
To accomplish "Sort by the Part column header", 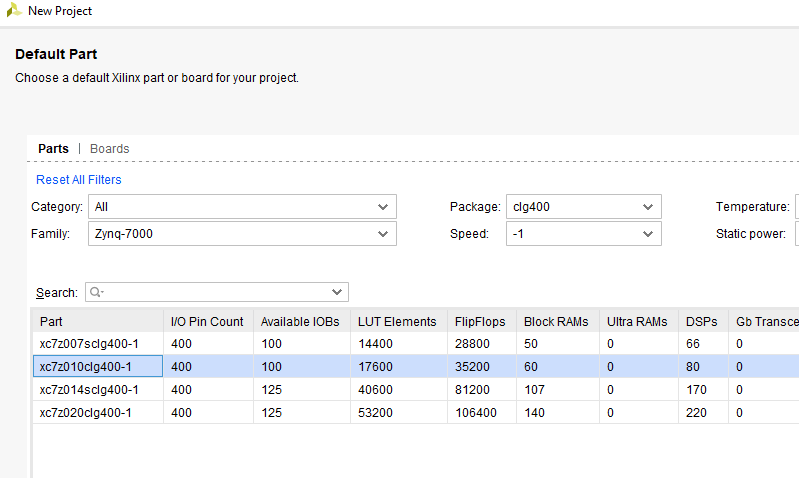I will pyautogui.click(x=98, y=322).
